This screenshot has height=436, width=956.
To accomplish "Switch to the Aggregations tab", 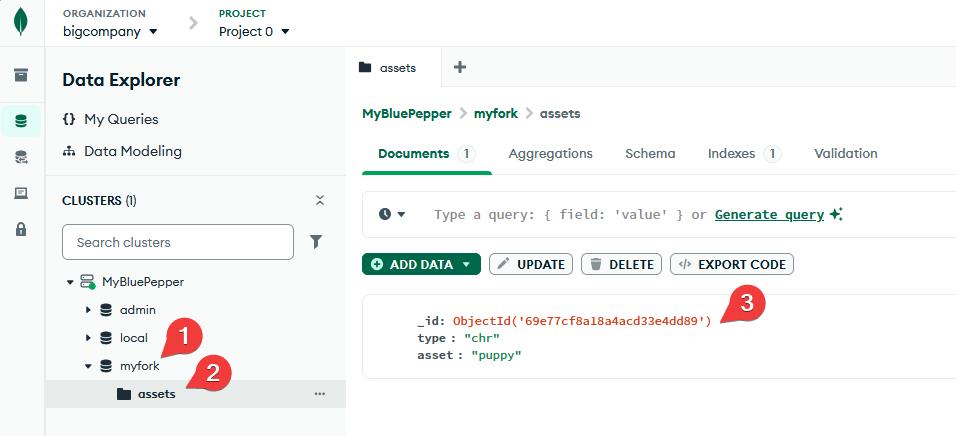I will point(551,154).
